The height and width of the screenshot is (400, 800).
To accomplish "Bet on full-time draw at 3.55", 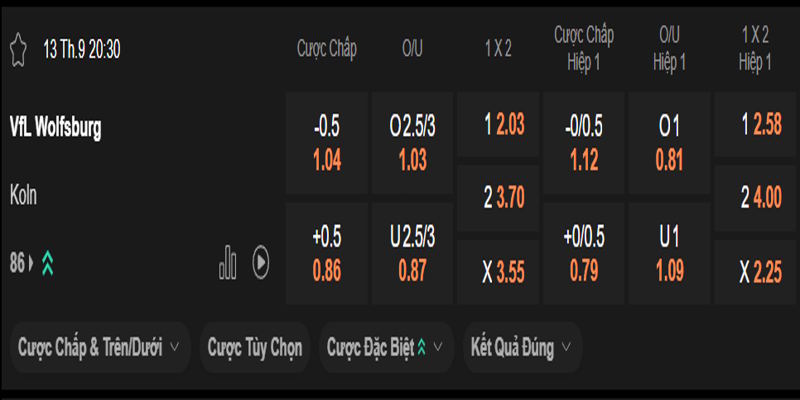I will pos(497,272).
